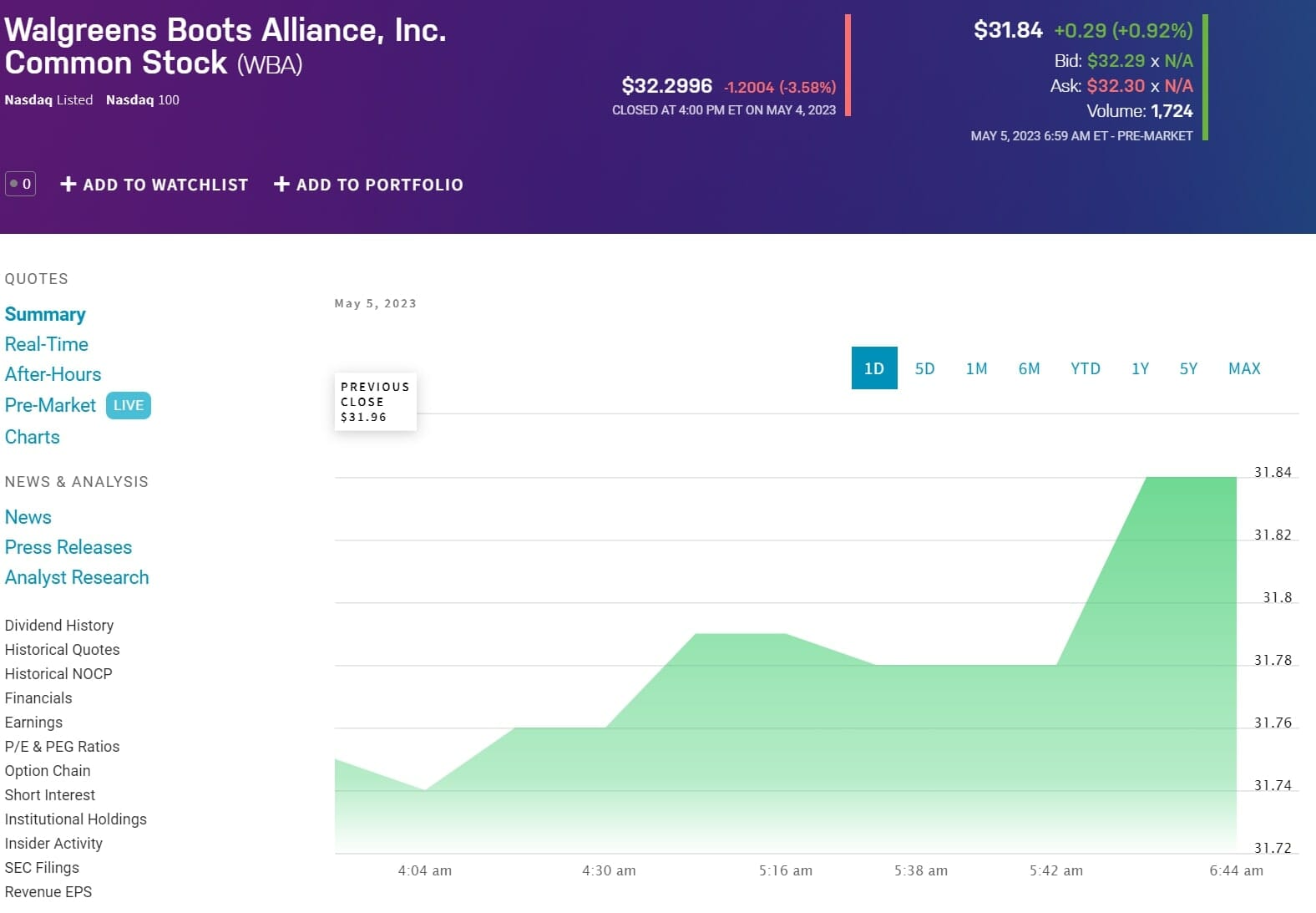Image resolution: width=1316 pixels, height=913 pixels.
Task: Open Press Releases page
Action: 68,547
